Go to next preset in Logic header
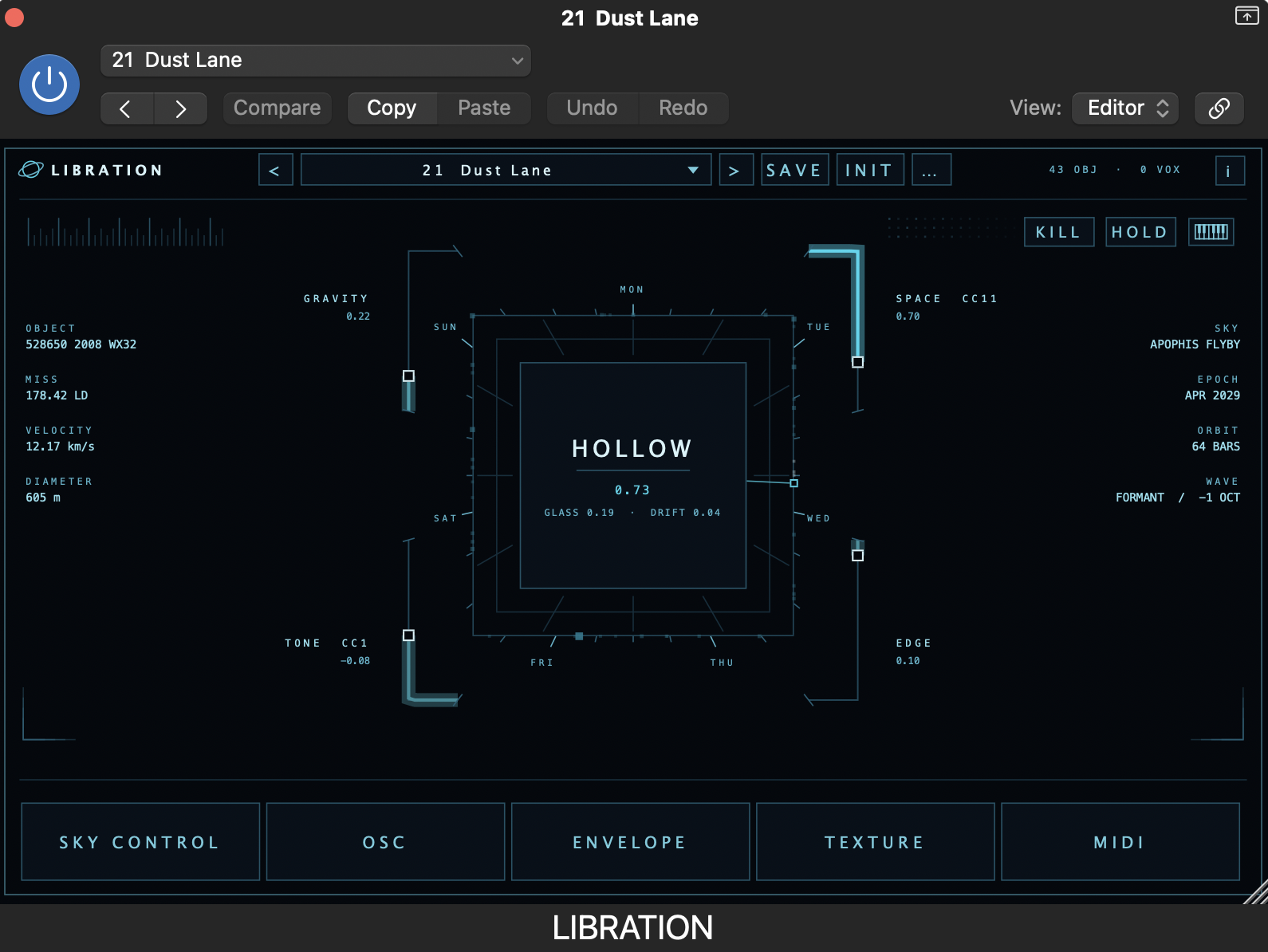The height and width of the screenshot is (952, 1268). pos(181,108)
